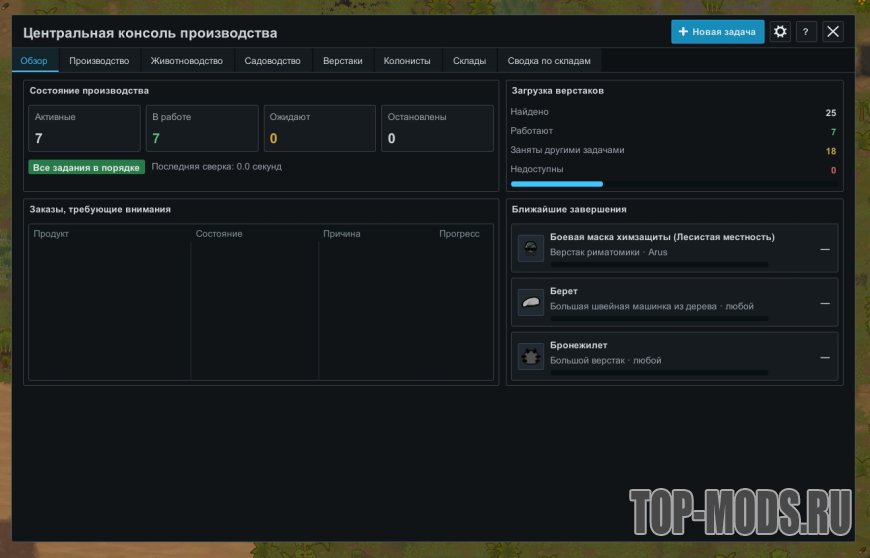Switch to the Производство tab
This screenshot has height=558, width=870.
[x=99, y=60]
